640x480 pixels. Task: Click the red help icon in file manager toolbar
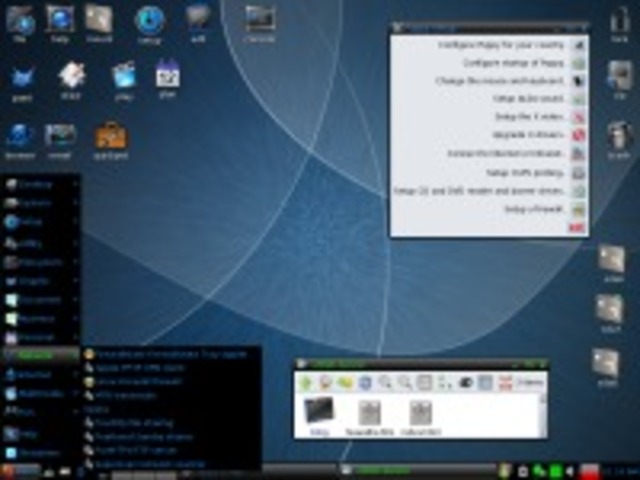pos(505,383)
